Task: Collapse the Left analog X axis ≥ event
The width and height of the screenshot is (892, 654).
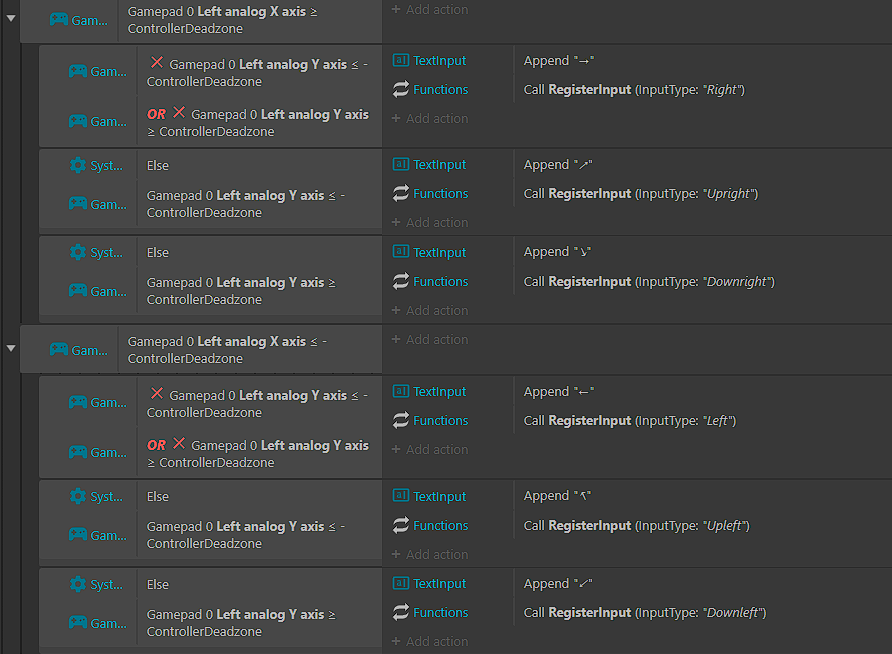Action: [11, 18]
